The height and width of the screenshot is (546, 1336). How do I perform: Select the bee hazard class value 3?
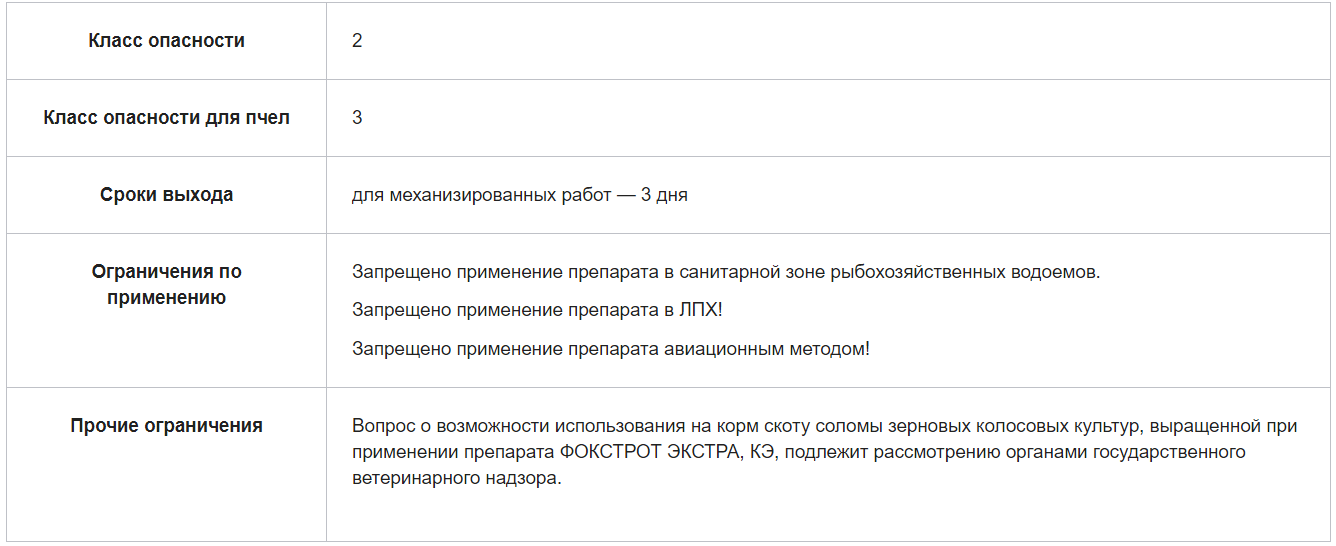[x=357, y=118]
